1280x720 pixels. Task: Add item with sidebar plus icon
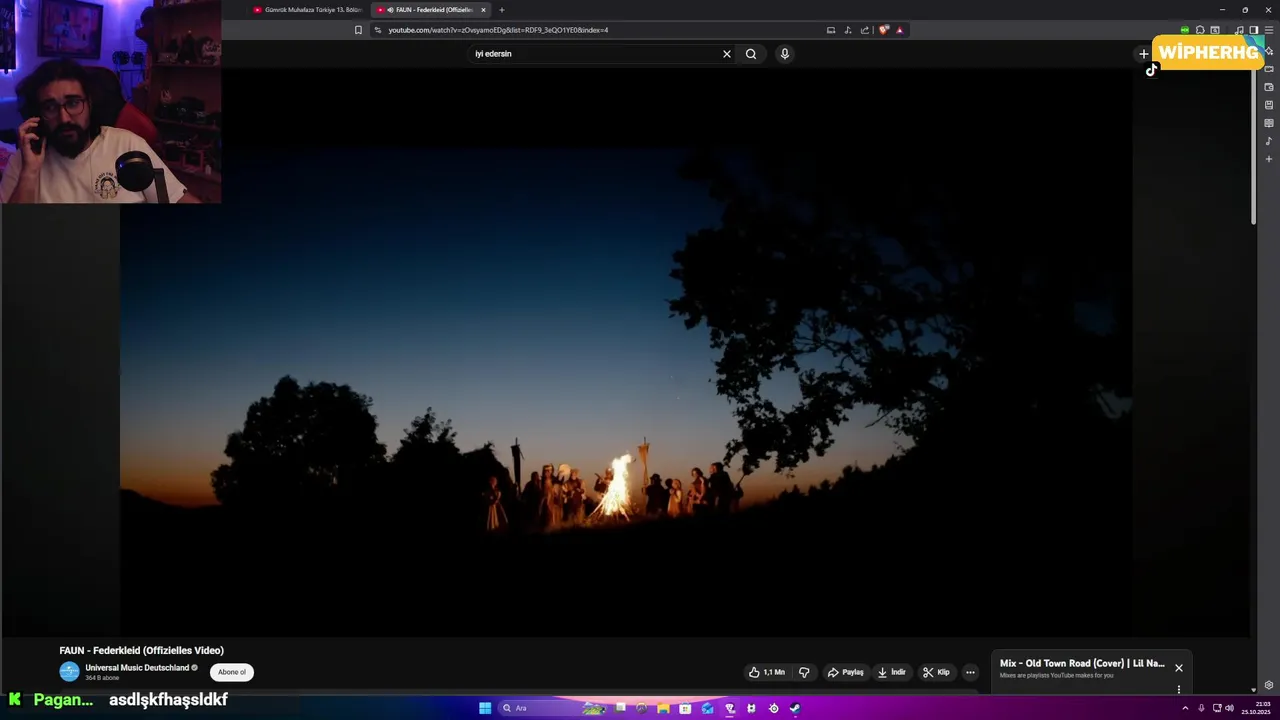point(1269,159)
